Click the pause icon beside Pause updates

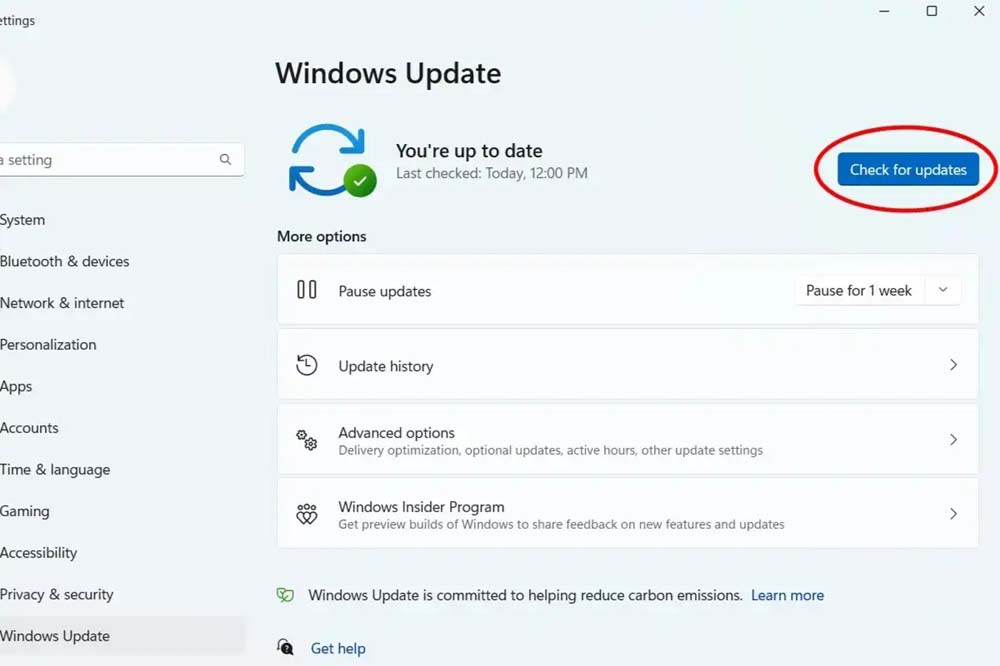pos(307,290)
